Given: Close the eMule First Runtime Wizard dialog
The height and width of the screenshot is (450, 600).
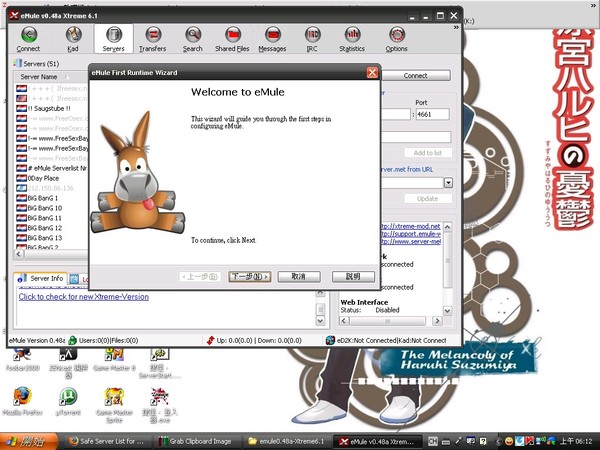Looking at the screenshot, I should click(372, 72).
